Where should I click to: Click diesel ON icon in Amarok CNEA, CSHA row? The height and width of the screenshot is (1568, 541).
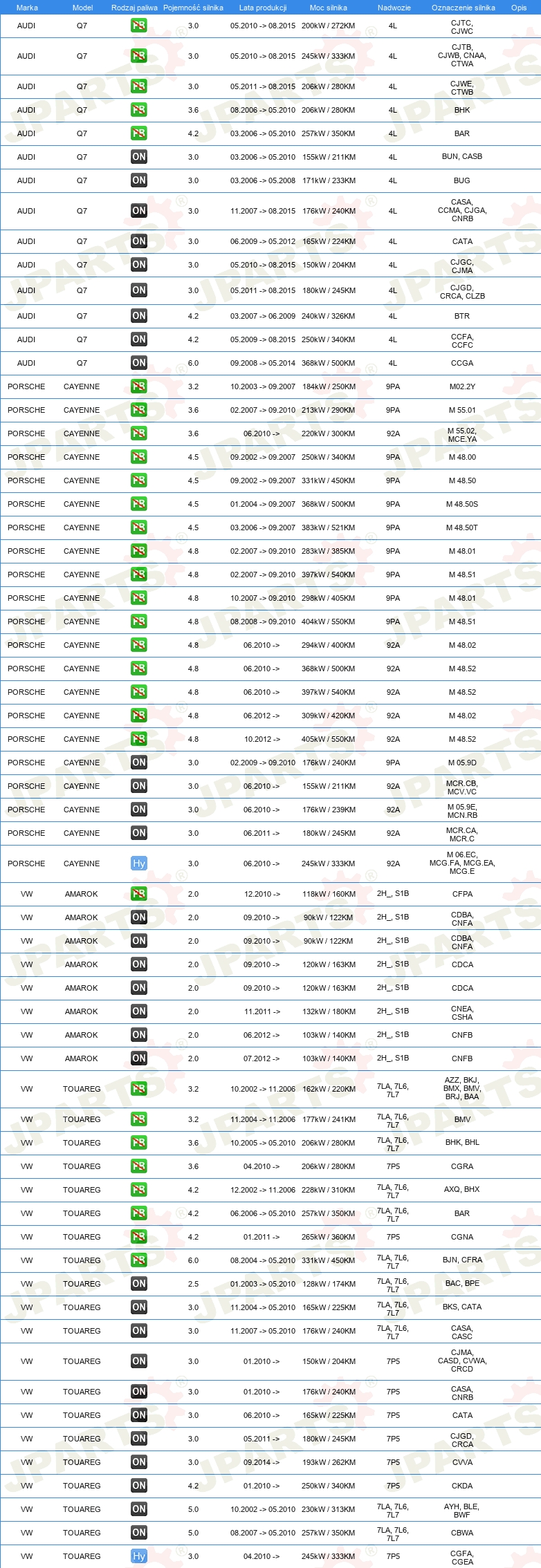[x=139, y=1011]
